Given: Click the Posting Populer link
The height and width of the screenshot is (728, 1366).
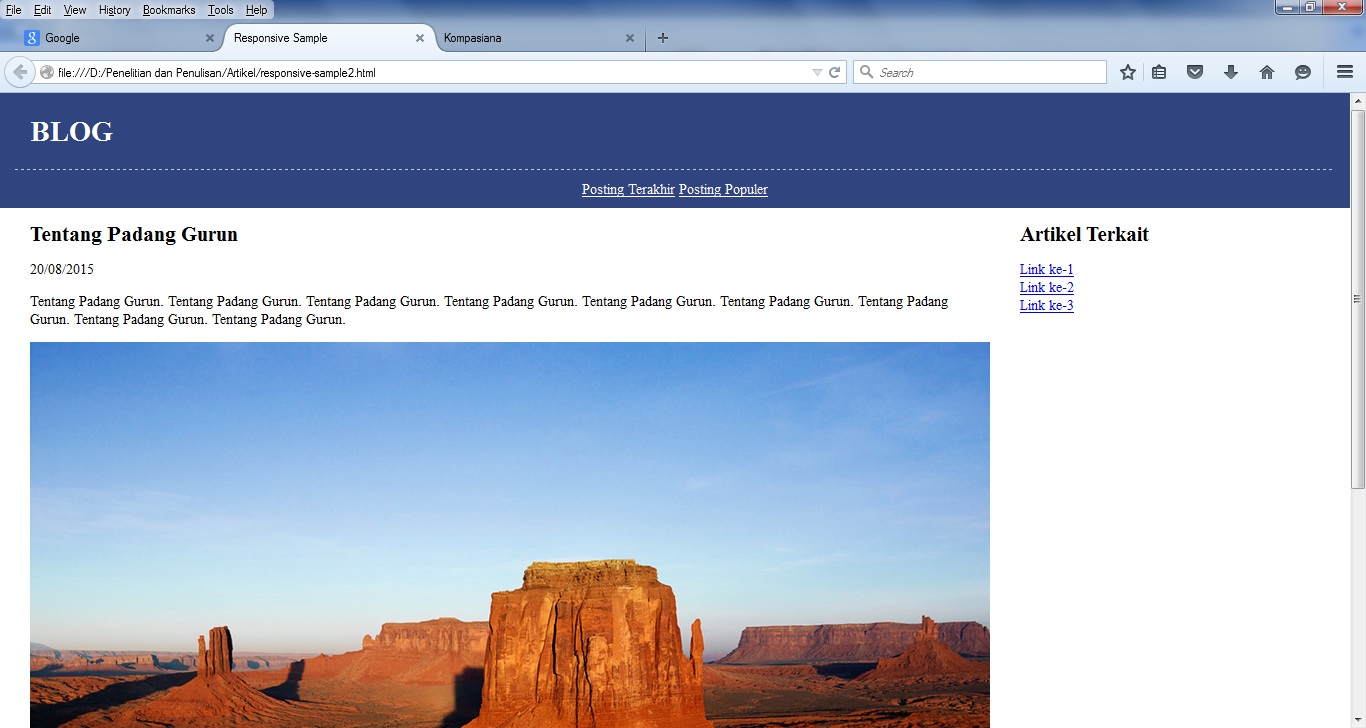Looking at the screenshot, I should pos(723,189).
